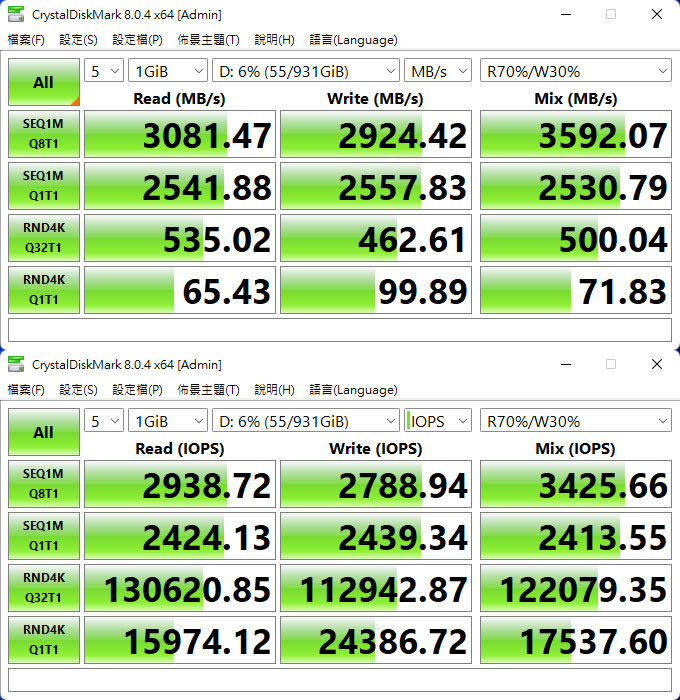This screenshot has width=680, height=700.
Task: Open test count dropdown in bottom window
Action: [104, 421]
